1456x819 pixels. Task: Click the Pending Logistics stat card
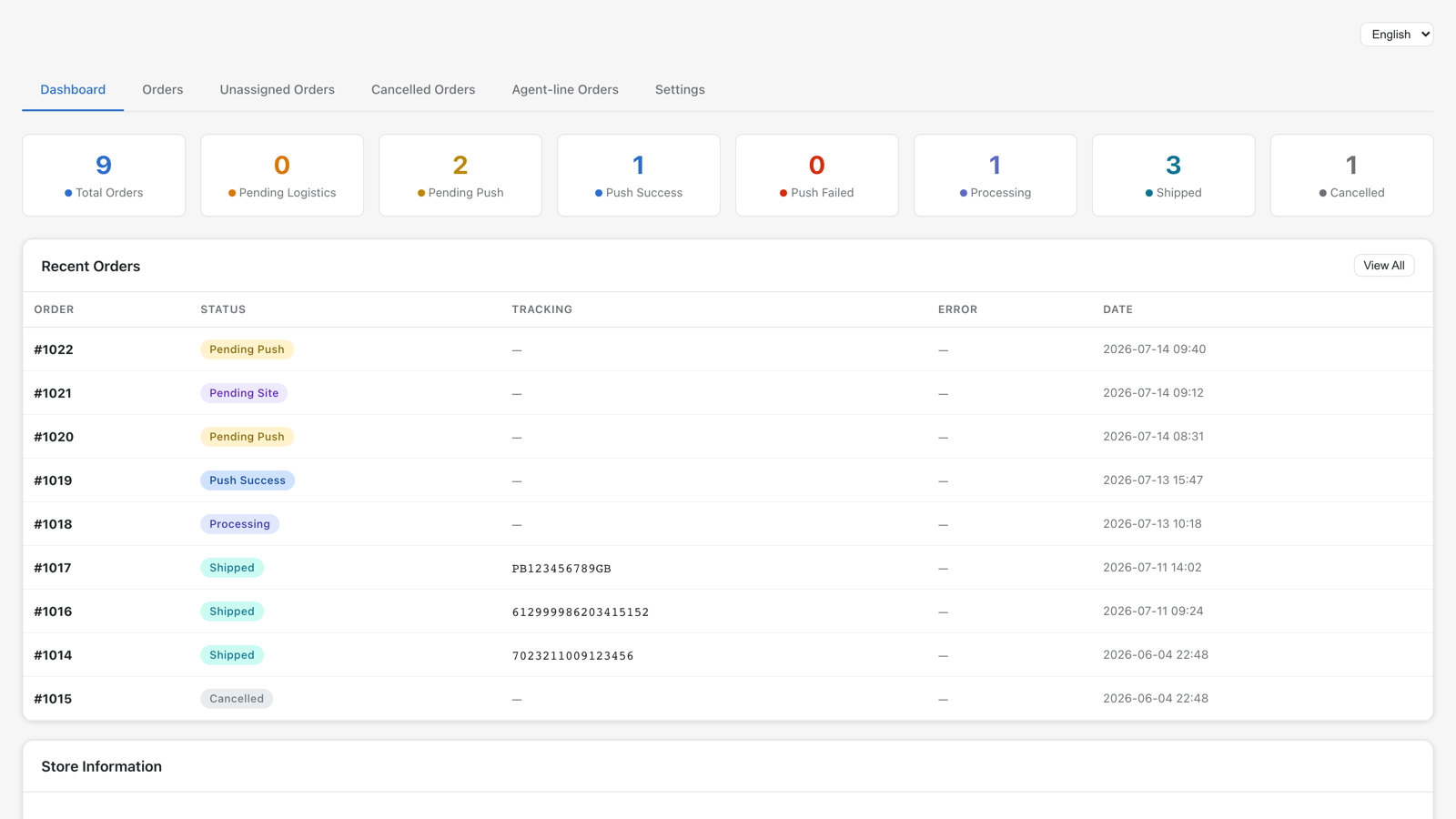tap(282, 176)
